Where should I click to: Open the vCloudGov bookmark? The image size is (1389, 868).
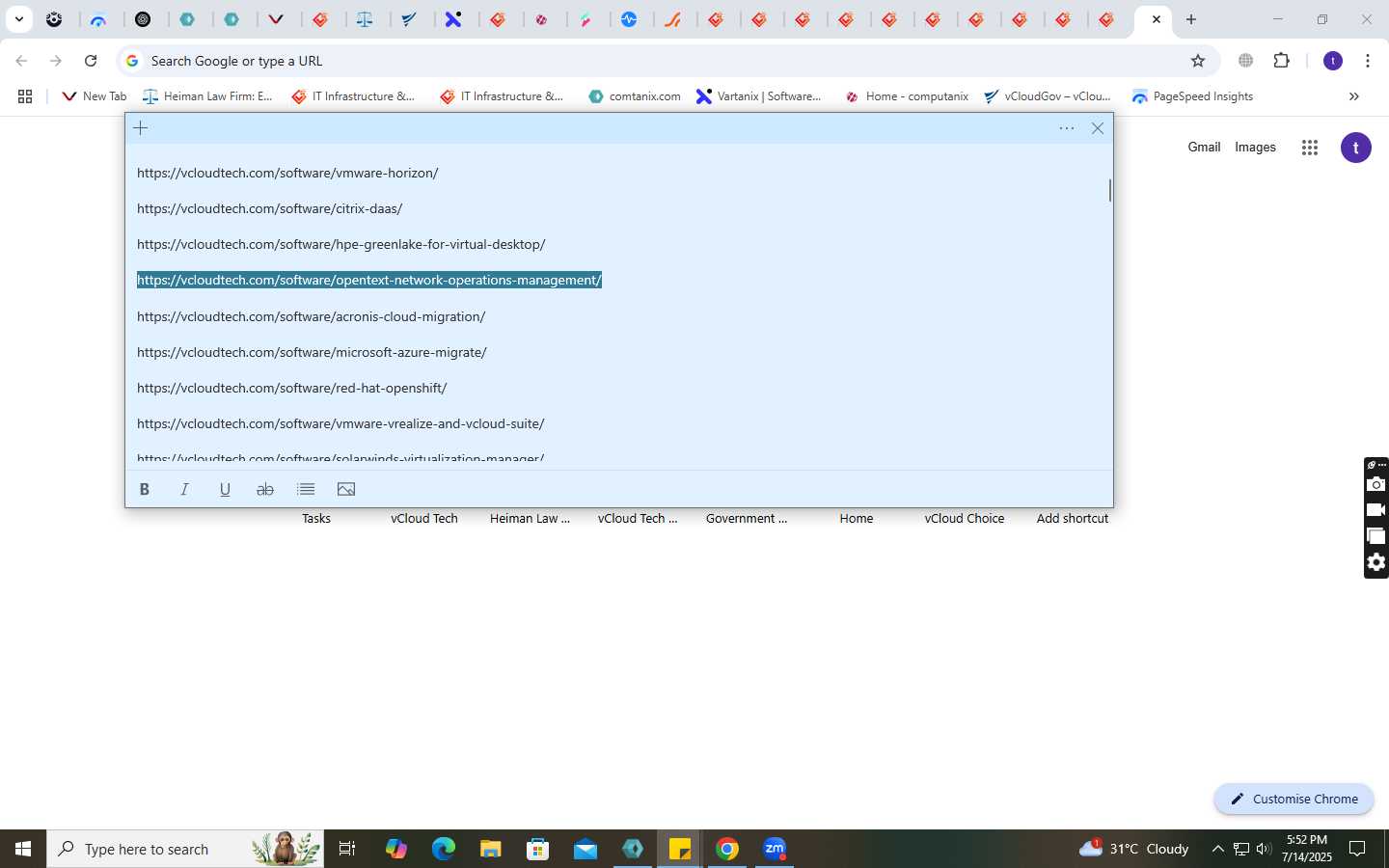pyautogui.click(x=1048, y=96)
